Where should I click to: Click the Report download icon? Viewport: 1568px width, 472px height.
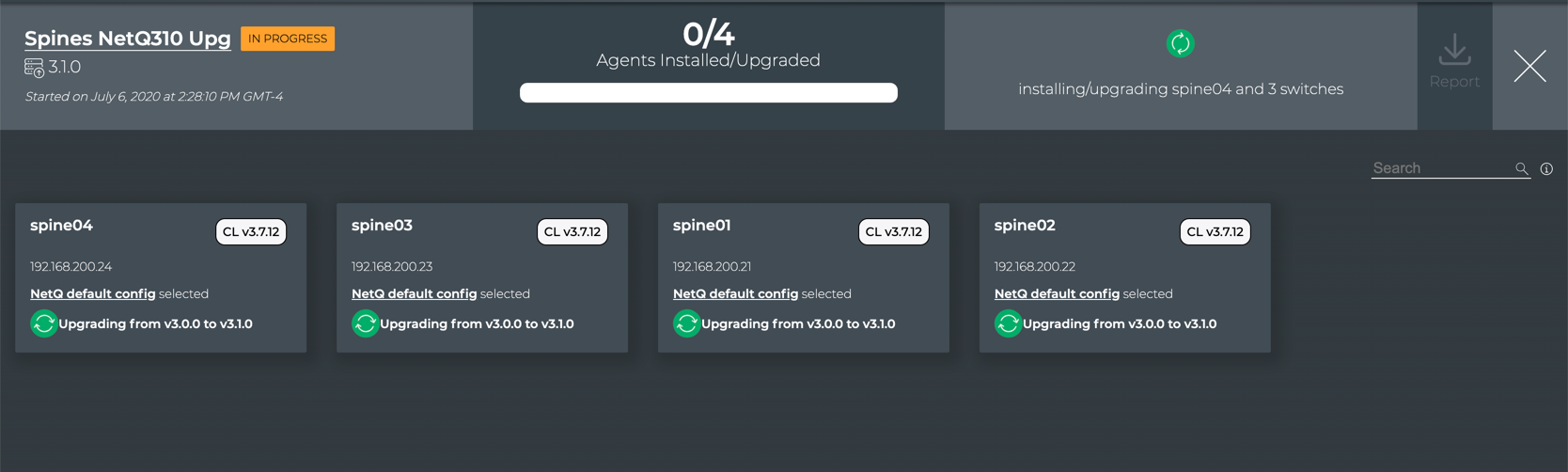pos(1454,50)
